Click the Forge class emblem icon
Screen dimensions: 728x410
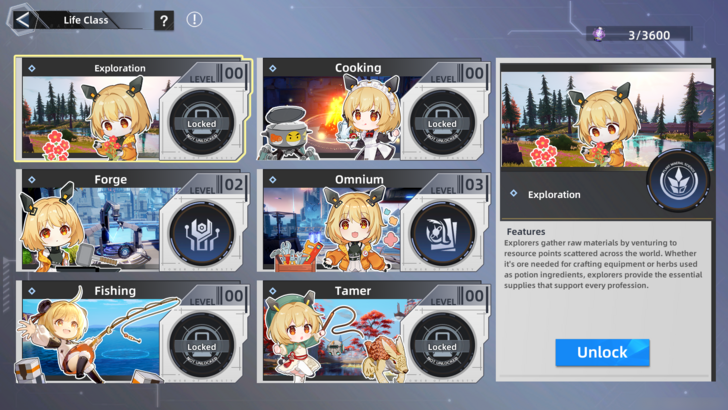point(202,234)
